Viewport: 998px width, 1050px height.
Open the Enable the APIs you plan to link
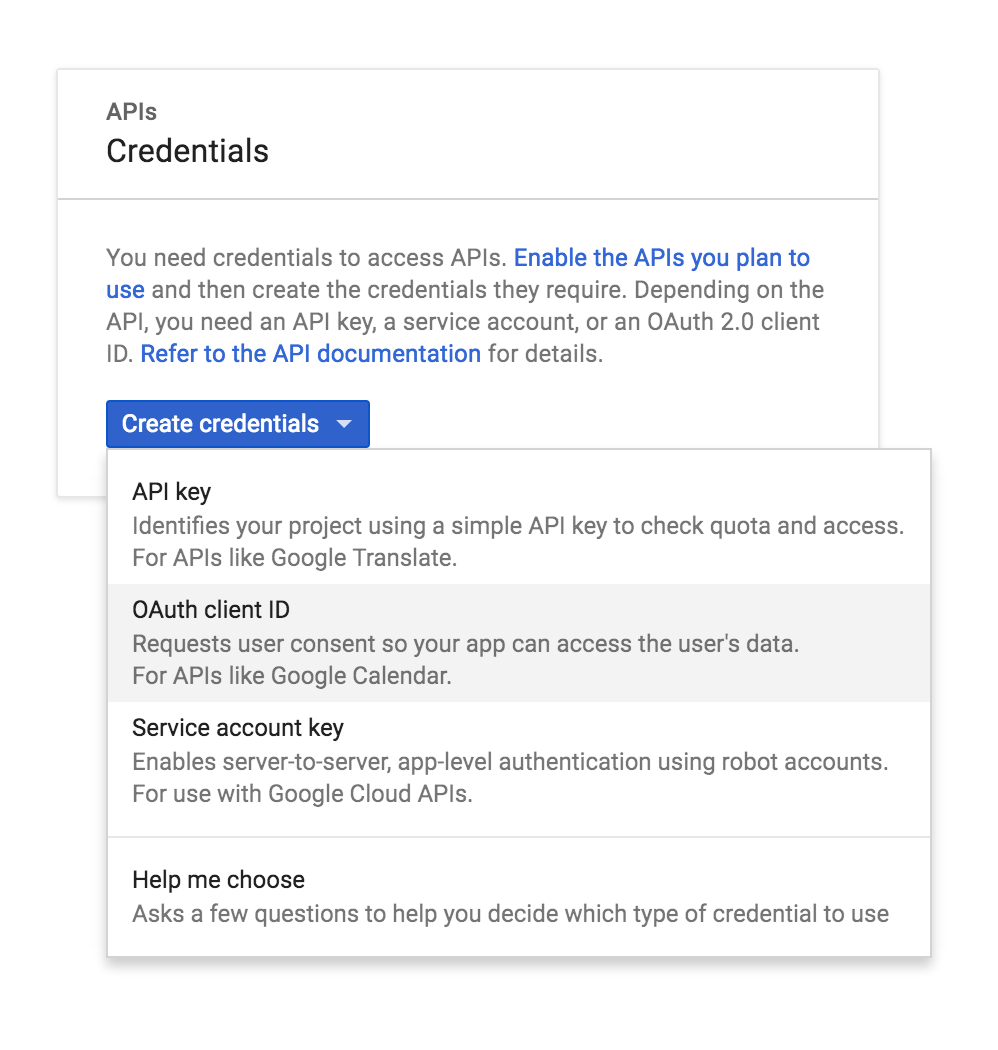[x=662, y=258]
